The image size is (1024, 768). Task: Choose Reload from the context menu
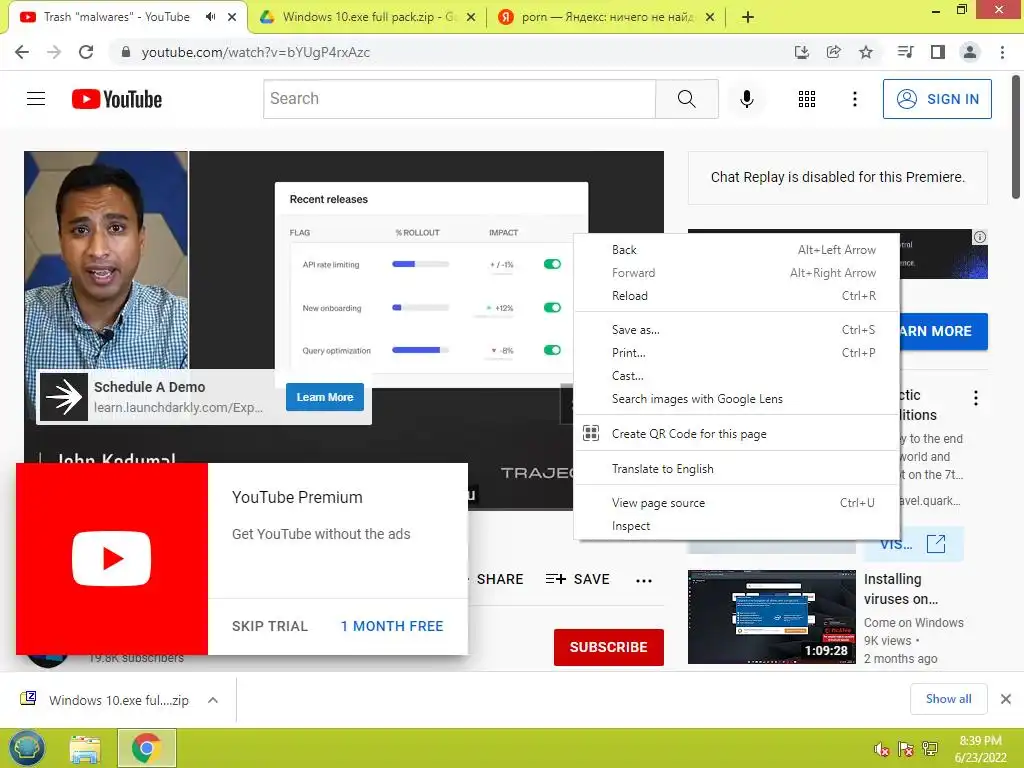(x=737, y=296)
